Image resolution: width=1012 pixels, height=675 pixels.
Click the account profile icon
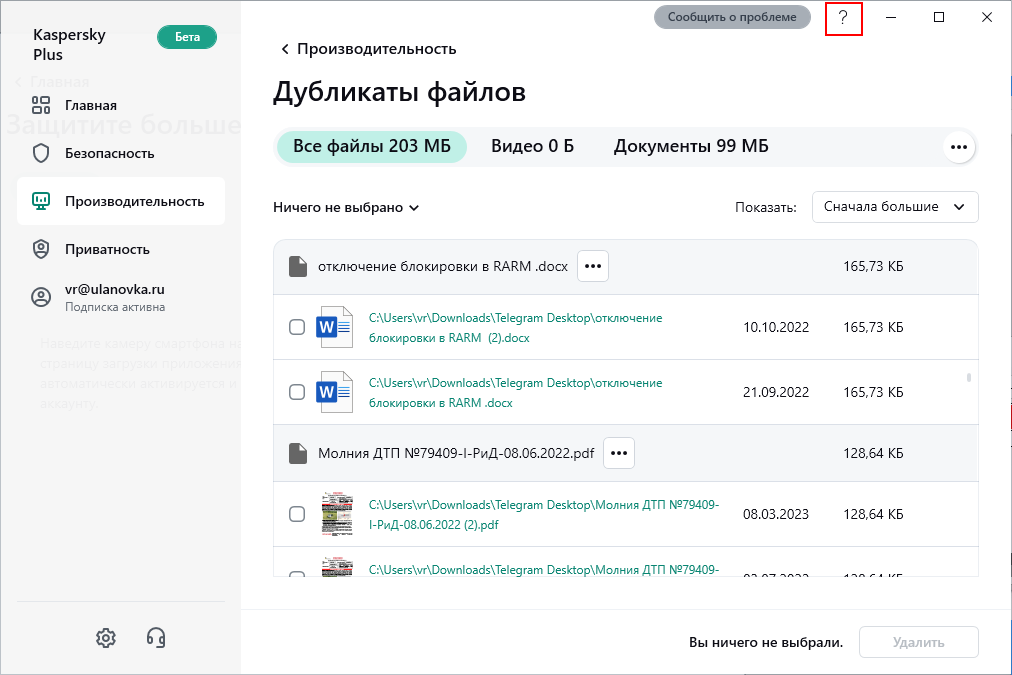click(x=41, y=297)
